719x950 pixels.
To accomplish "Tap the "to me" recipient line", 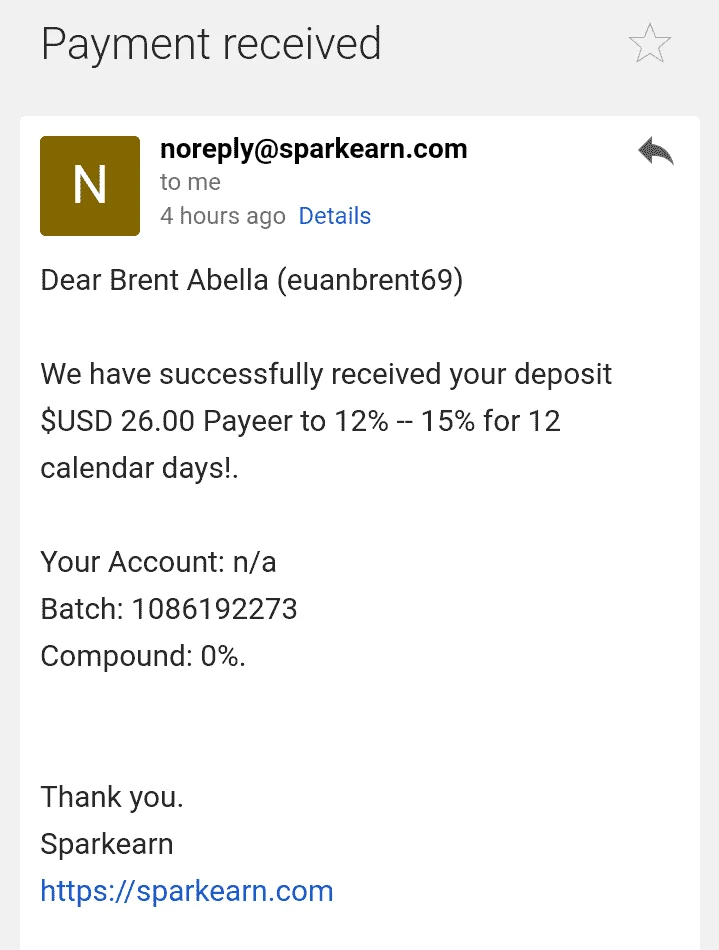I will pos(190,182).
